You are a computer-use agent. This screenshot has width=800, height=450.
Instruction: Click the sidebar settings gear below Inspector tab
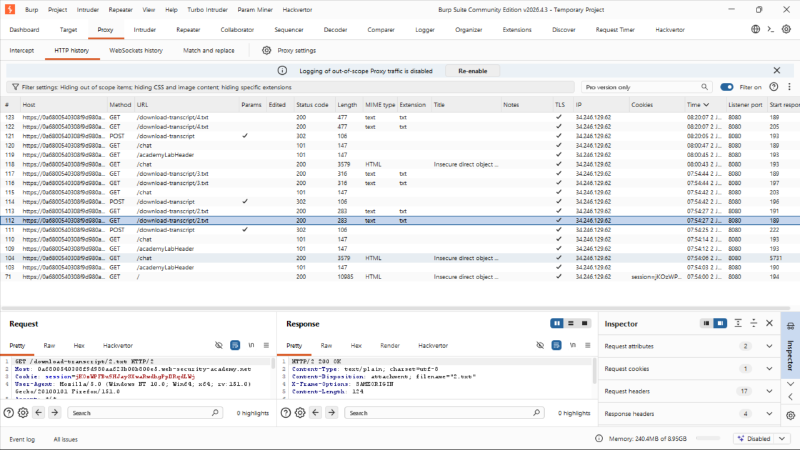pos(790,415)
